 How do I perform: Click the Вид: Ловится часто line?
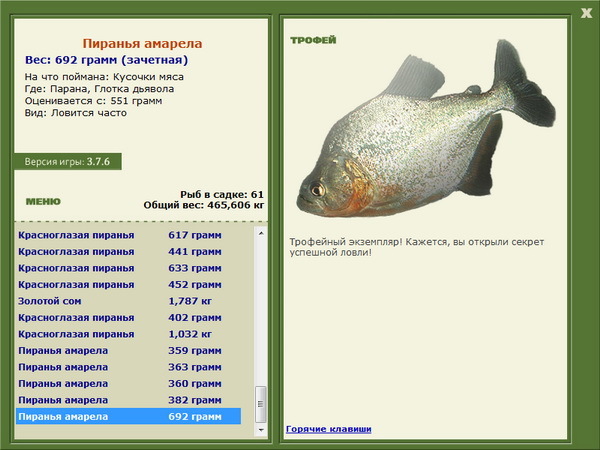76,113
